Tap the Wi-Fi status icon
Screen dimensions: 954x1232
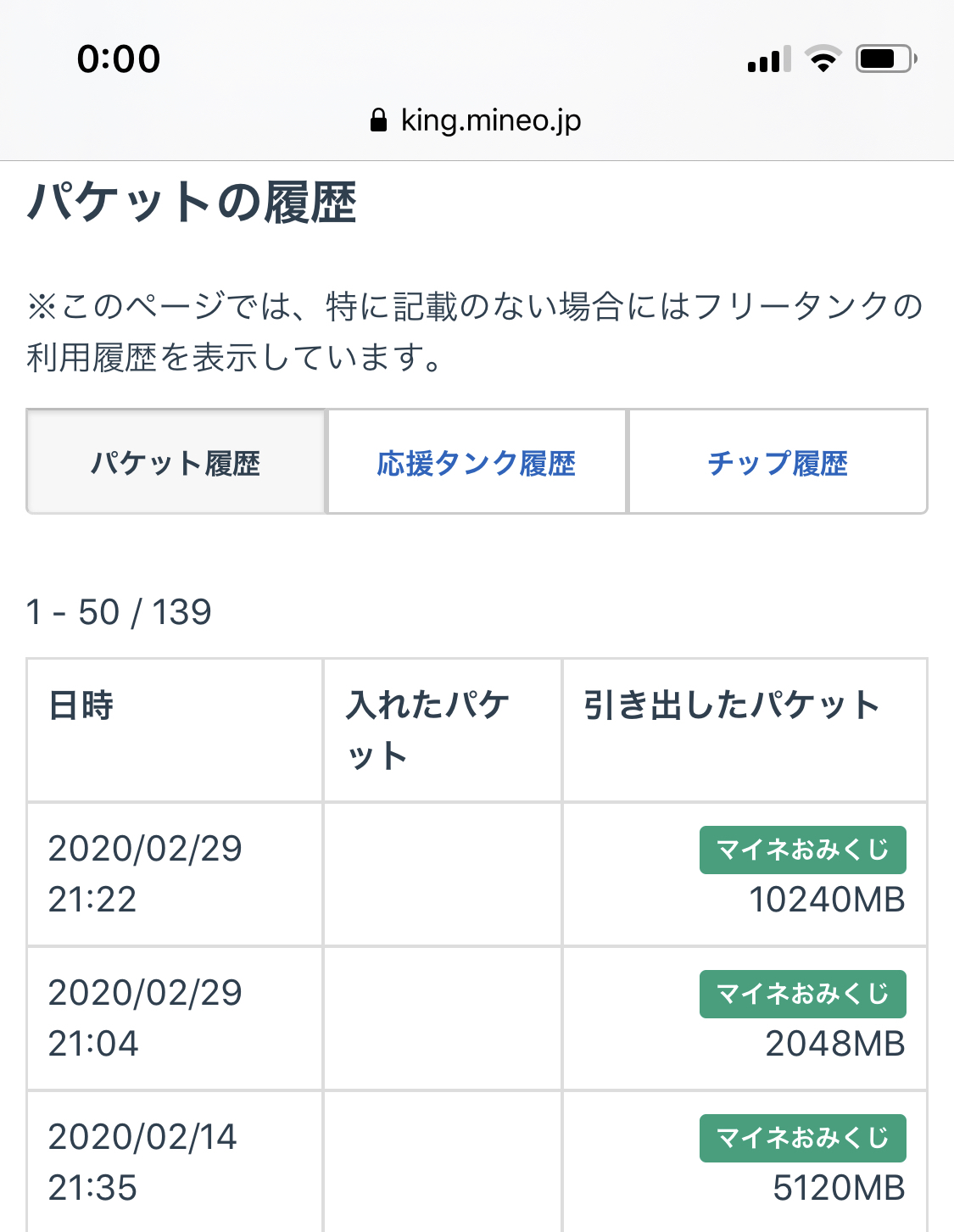pyautogui.click(x=823, y=59)
